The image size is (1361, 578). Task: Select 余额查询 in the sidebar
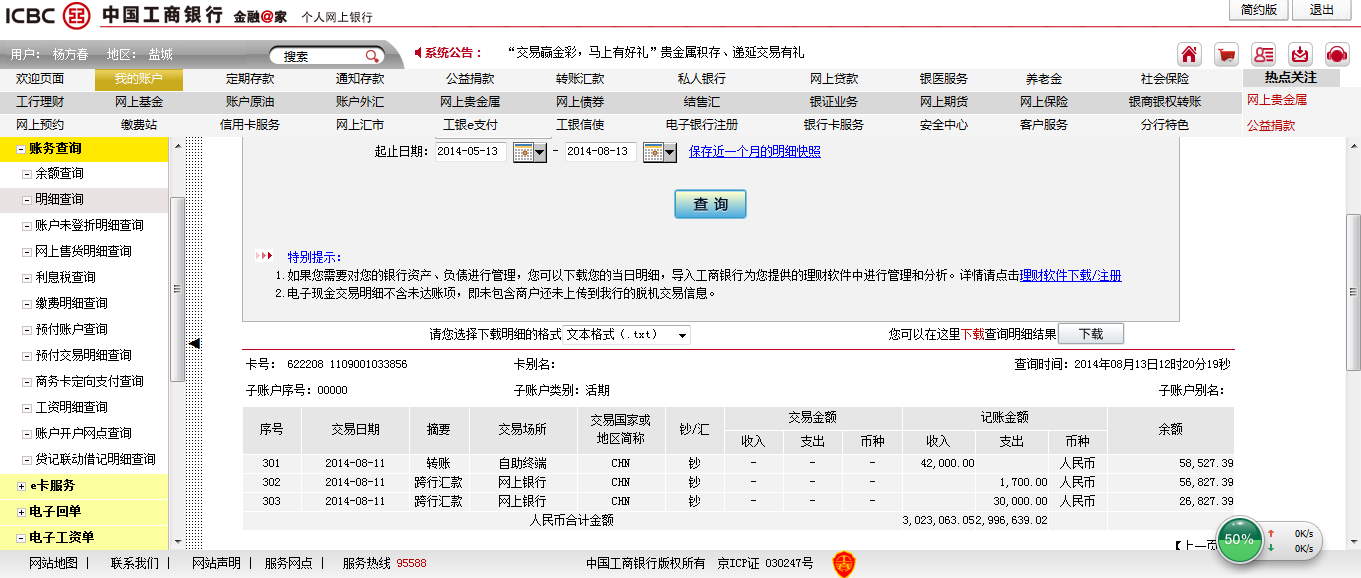click(59, 174)
